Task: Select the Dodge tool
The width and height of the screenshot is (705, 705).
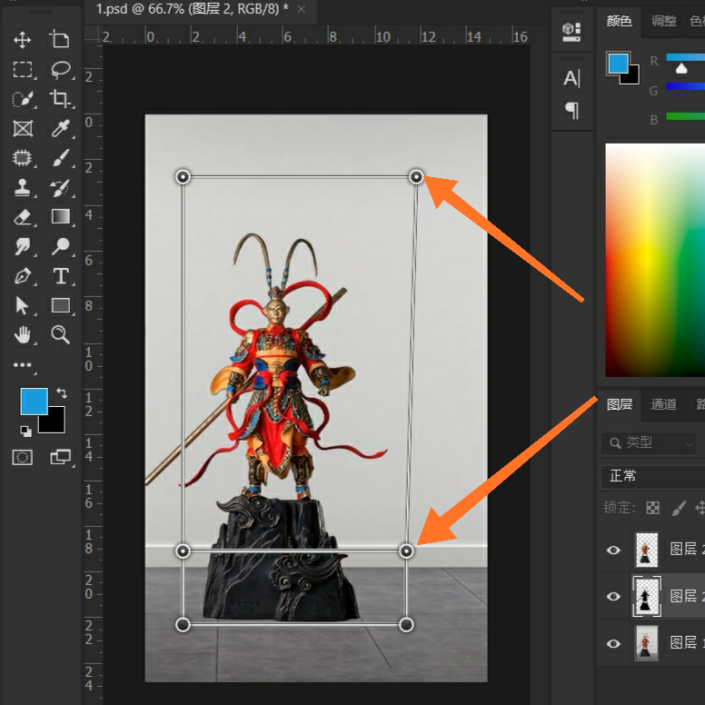Action: pyautogui.click(x=60, y=246)
